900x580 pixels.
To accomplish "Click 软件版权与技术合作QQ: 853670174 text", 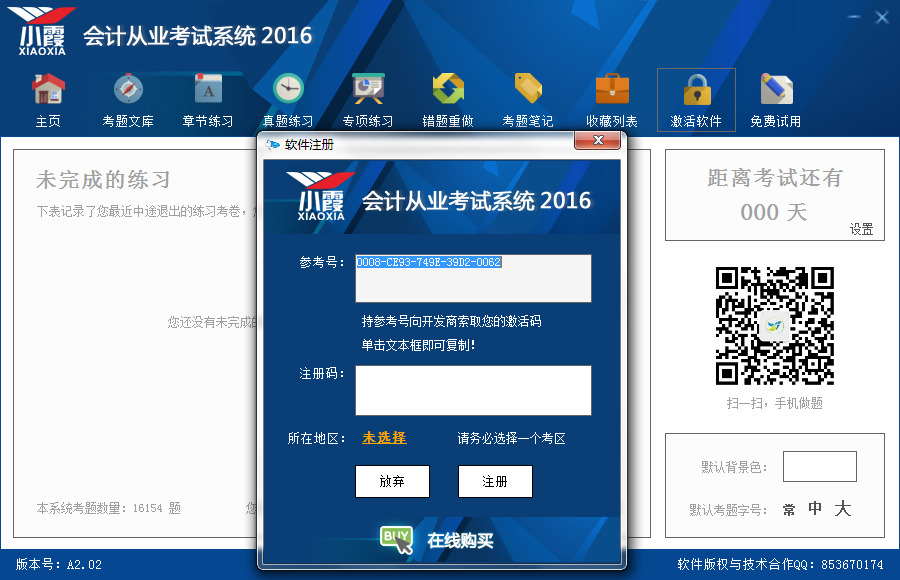I will 780,564.
